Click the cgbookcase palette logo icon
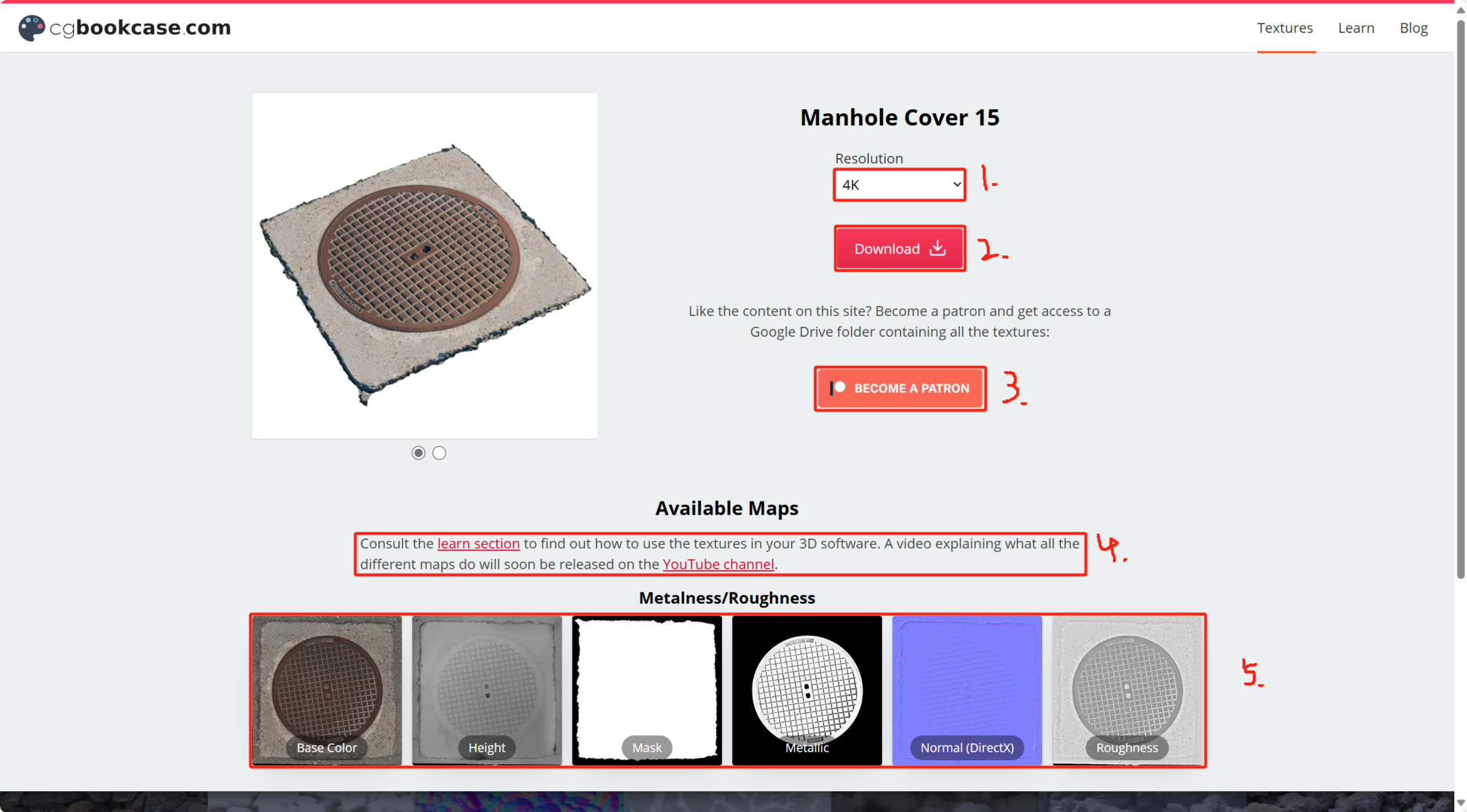The height and width of the screenshot is (812, 1467). [31, 28]
